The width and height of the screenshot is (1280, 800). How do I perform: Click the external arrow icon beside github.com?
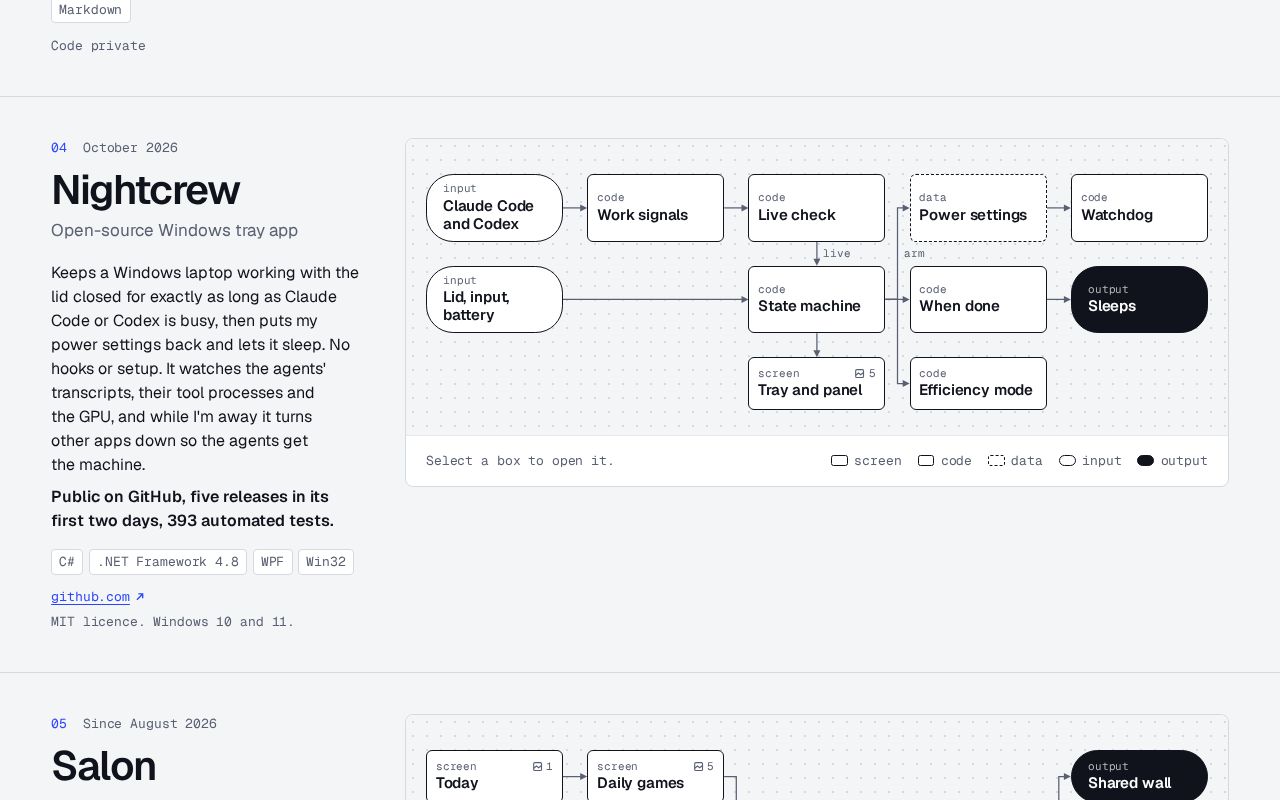(x=140, y=597)
